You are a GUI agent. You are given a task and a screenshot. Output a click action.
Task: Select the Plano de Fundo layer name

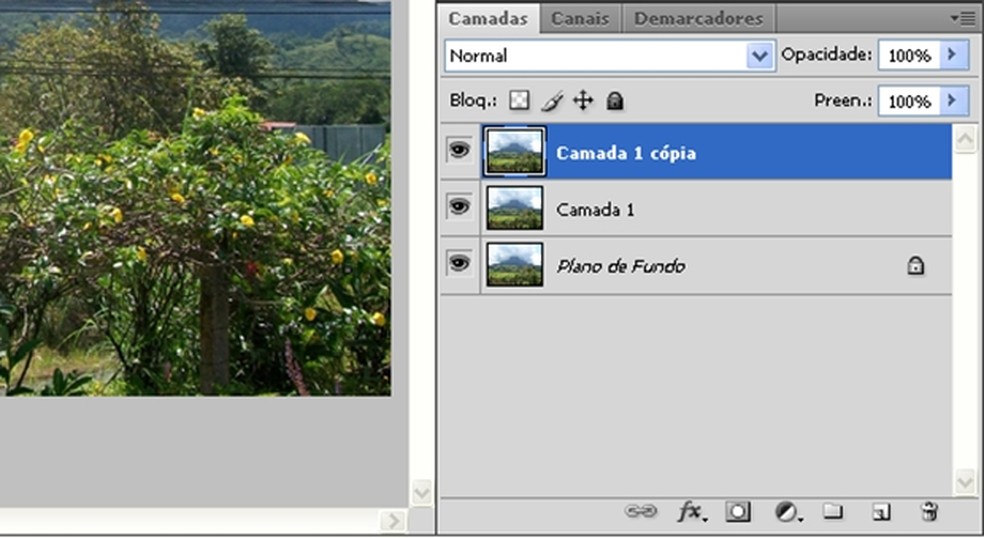tap(621, 266)
